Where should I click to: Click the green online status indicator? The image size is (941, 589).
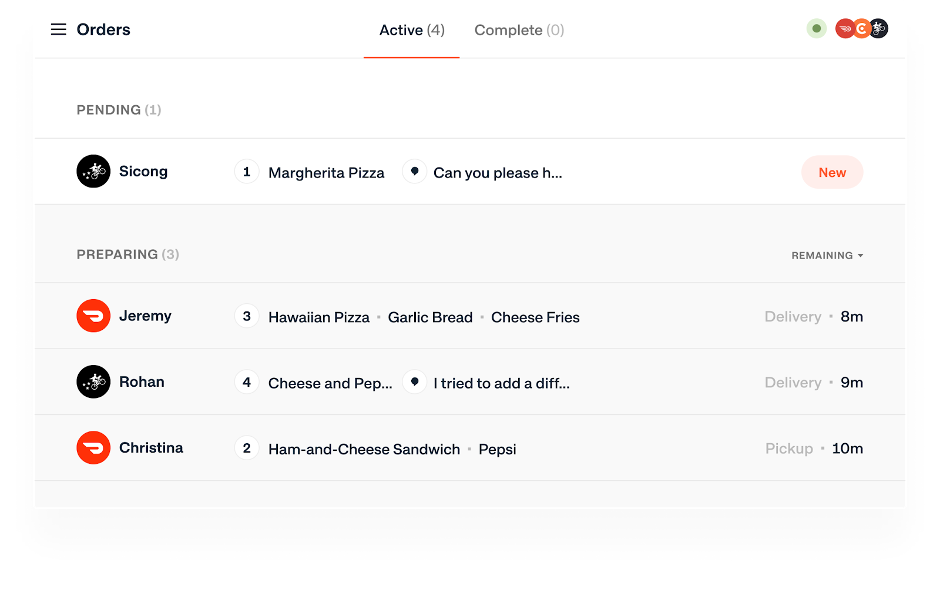pyautogui.click(x=817, y=29)
